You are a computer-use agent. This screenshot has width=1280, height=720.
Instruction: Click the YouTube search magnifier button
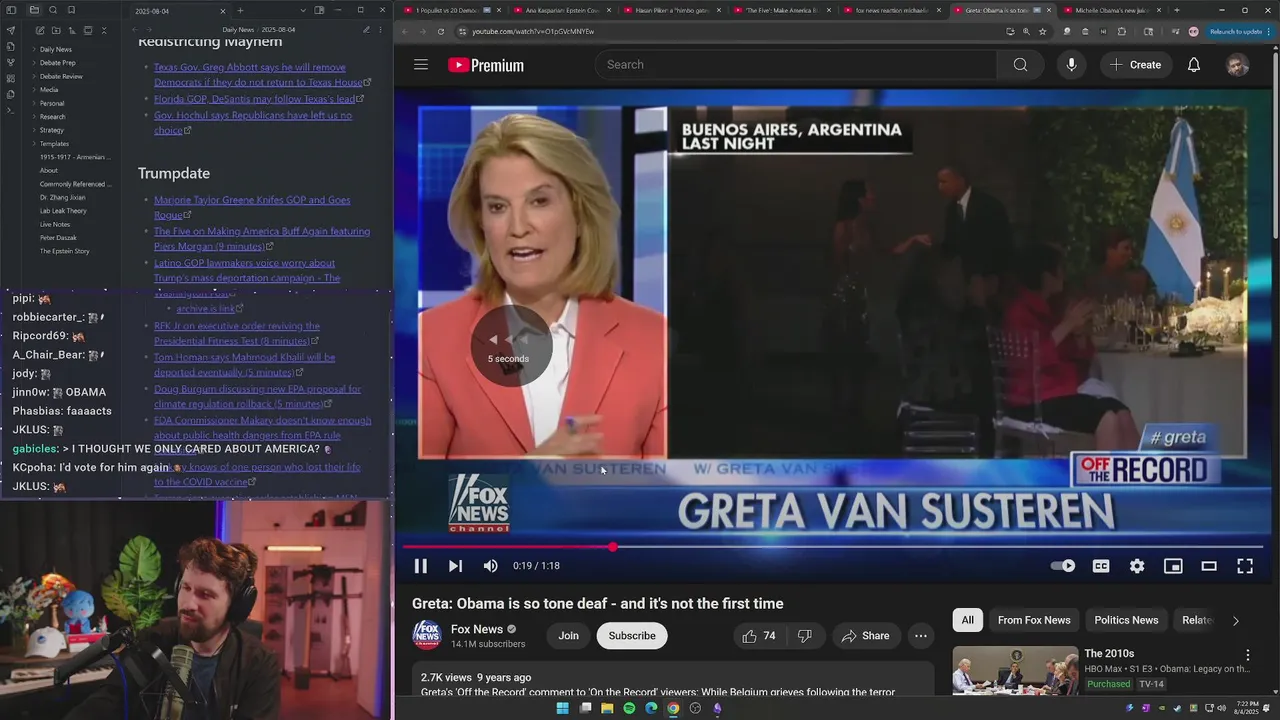pos(1020,65)
